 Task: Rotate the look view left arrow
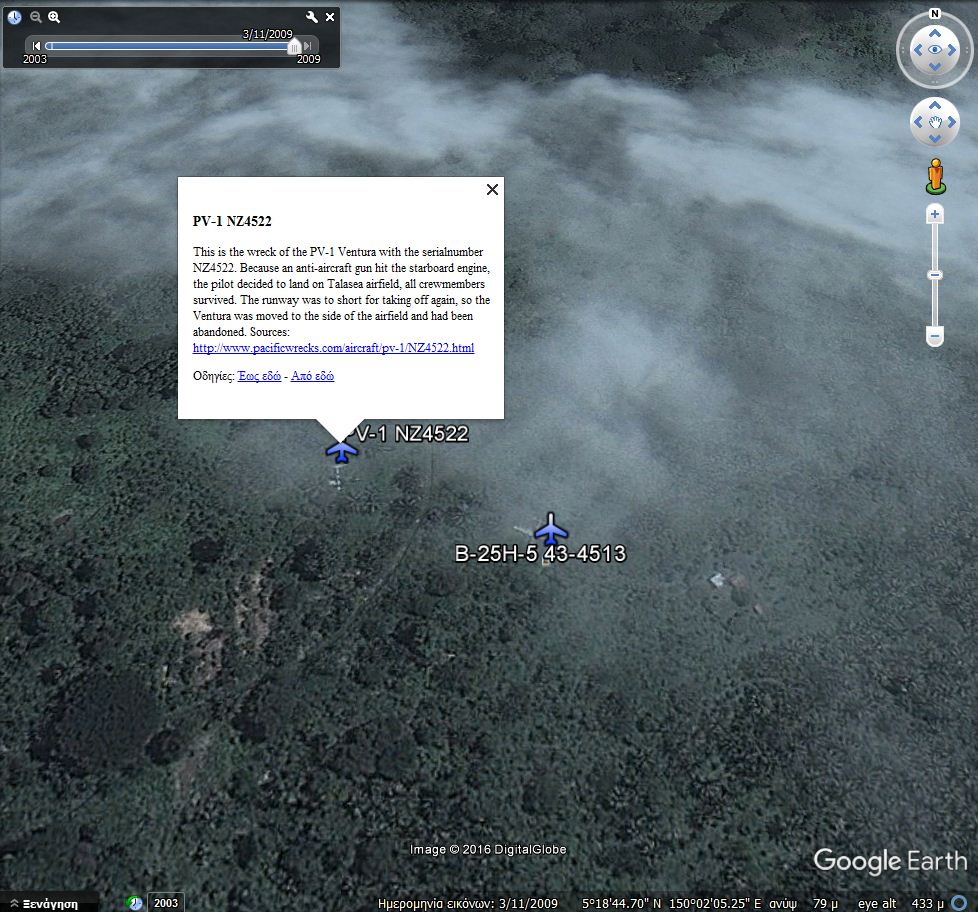click(917, 50)
